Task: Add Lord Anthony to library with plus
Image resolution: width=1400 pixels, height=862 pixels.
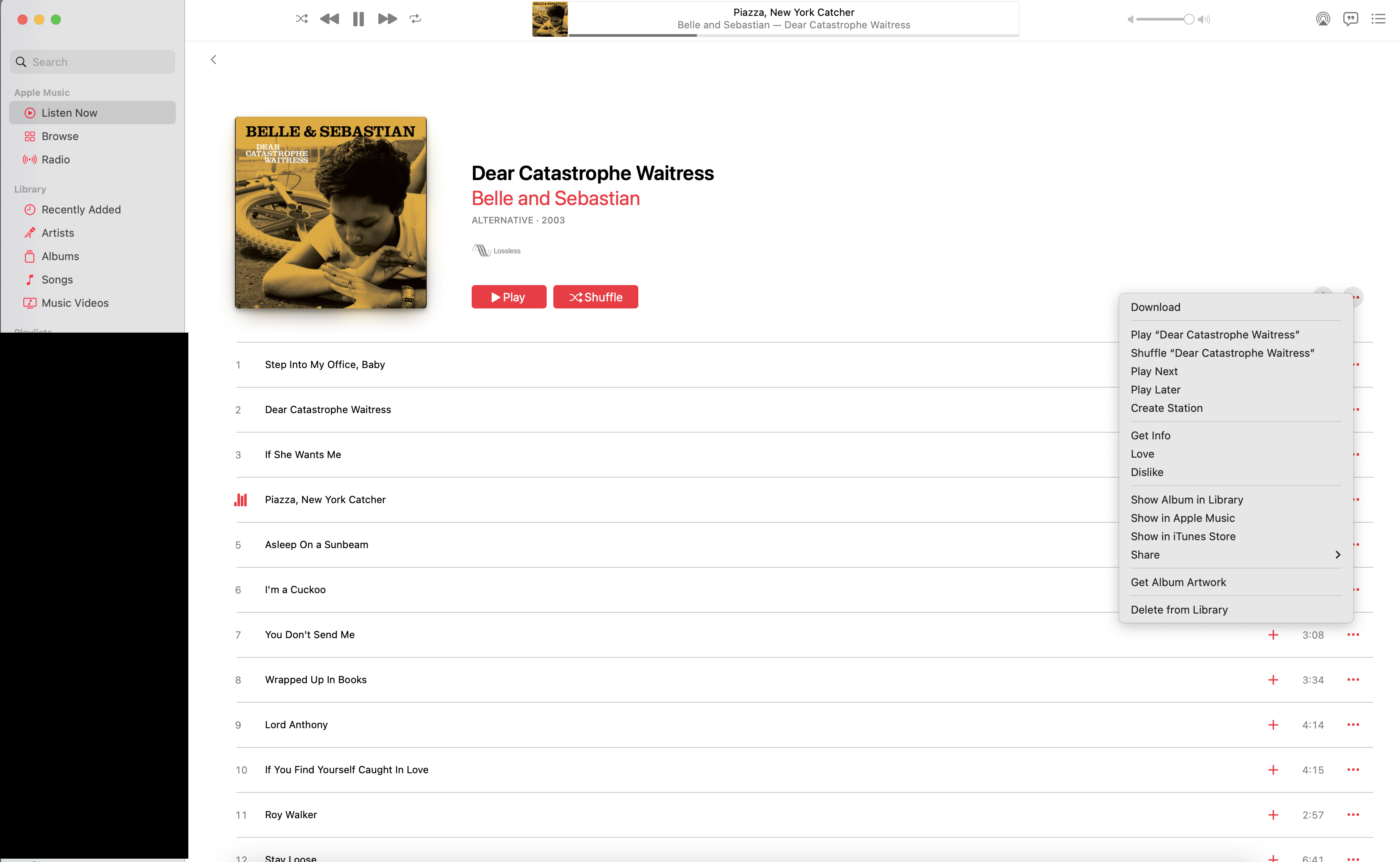Action: (1273, 724)
